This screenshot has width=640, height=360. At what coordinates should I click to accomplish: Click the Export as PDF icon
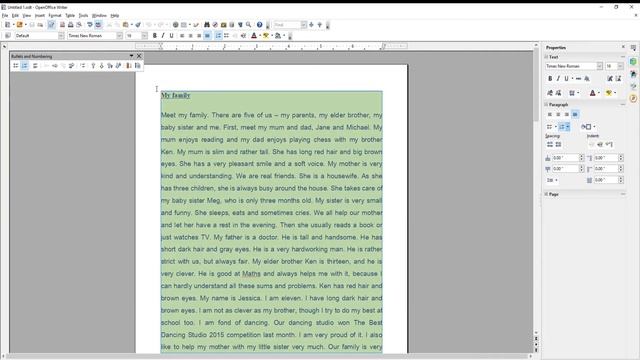coord(62,25)
